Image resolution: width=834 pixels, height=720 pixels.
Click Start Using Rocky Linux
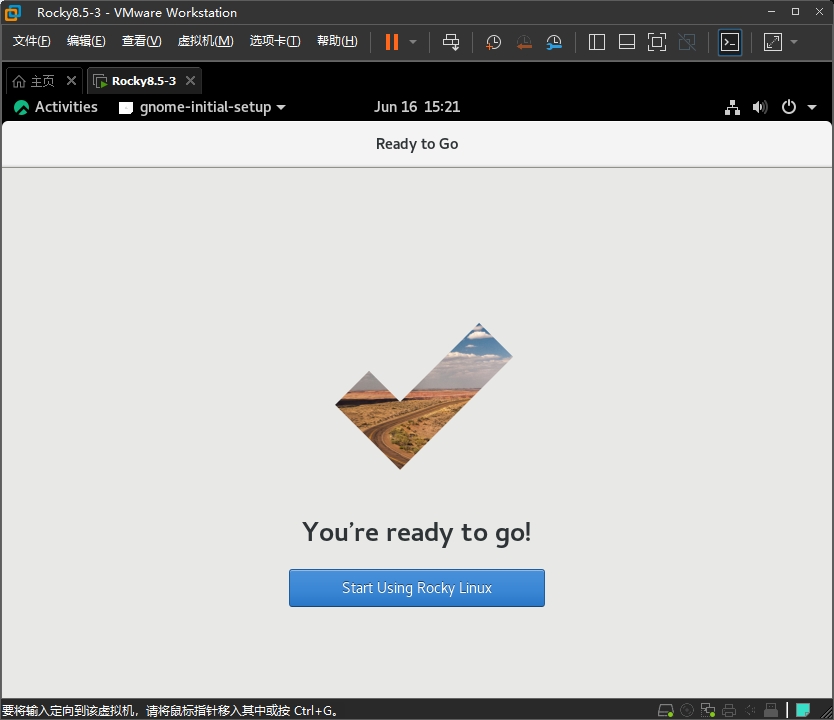pos(416,588)
